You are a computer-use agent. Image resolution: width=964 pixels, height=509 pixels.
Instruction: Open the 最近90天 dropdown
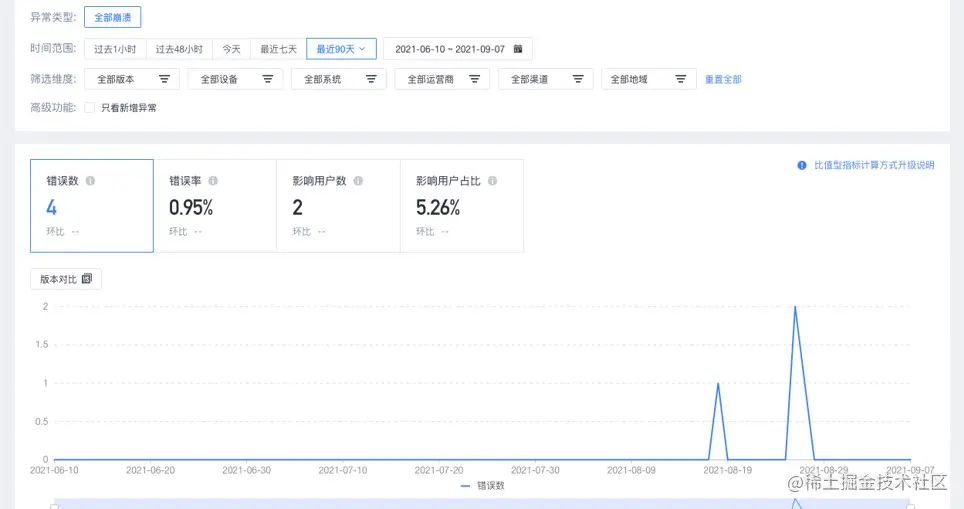341,49
